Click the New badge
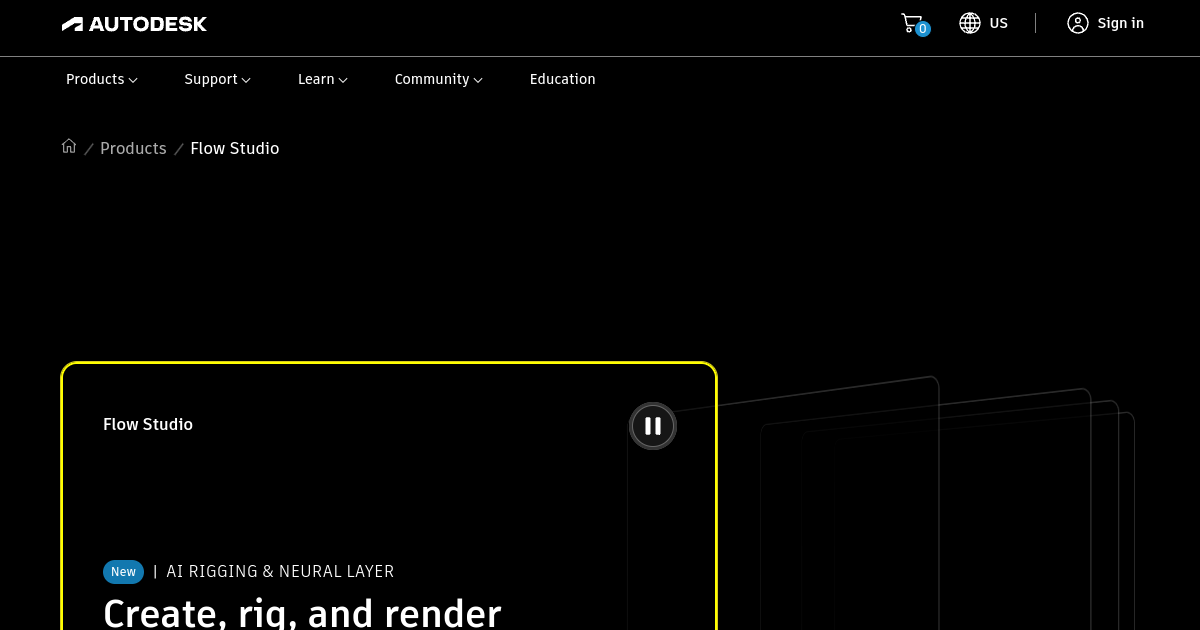 coord(123,572)
